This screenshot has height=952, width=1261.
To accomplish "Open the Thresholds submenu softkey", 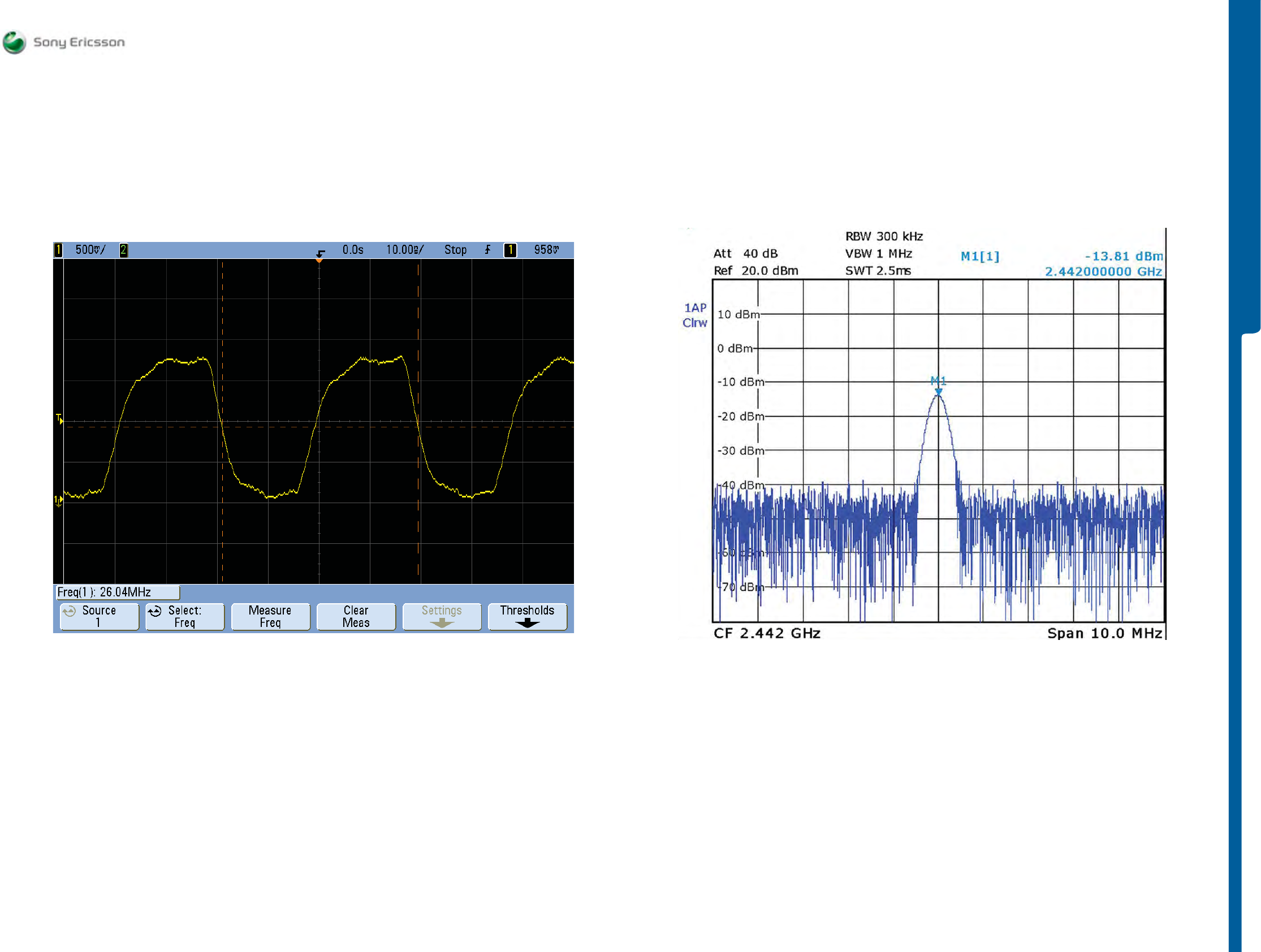I will tap(528, 616).
